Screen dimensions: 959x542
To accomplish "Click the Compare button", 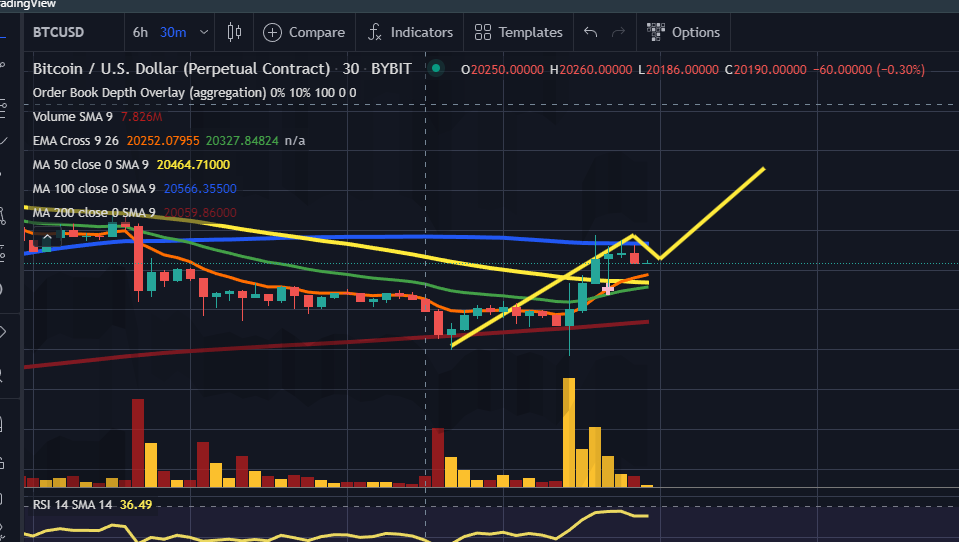I will tap(304, 32).
